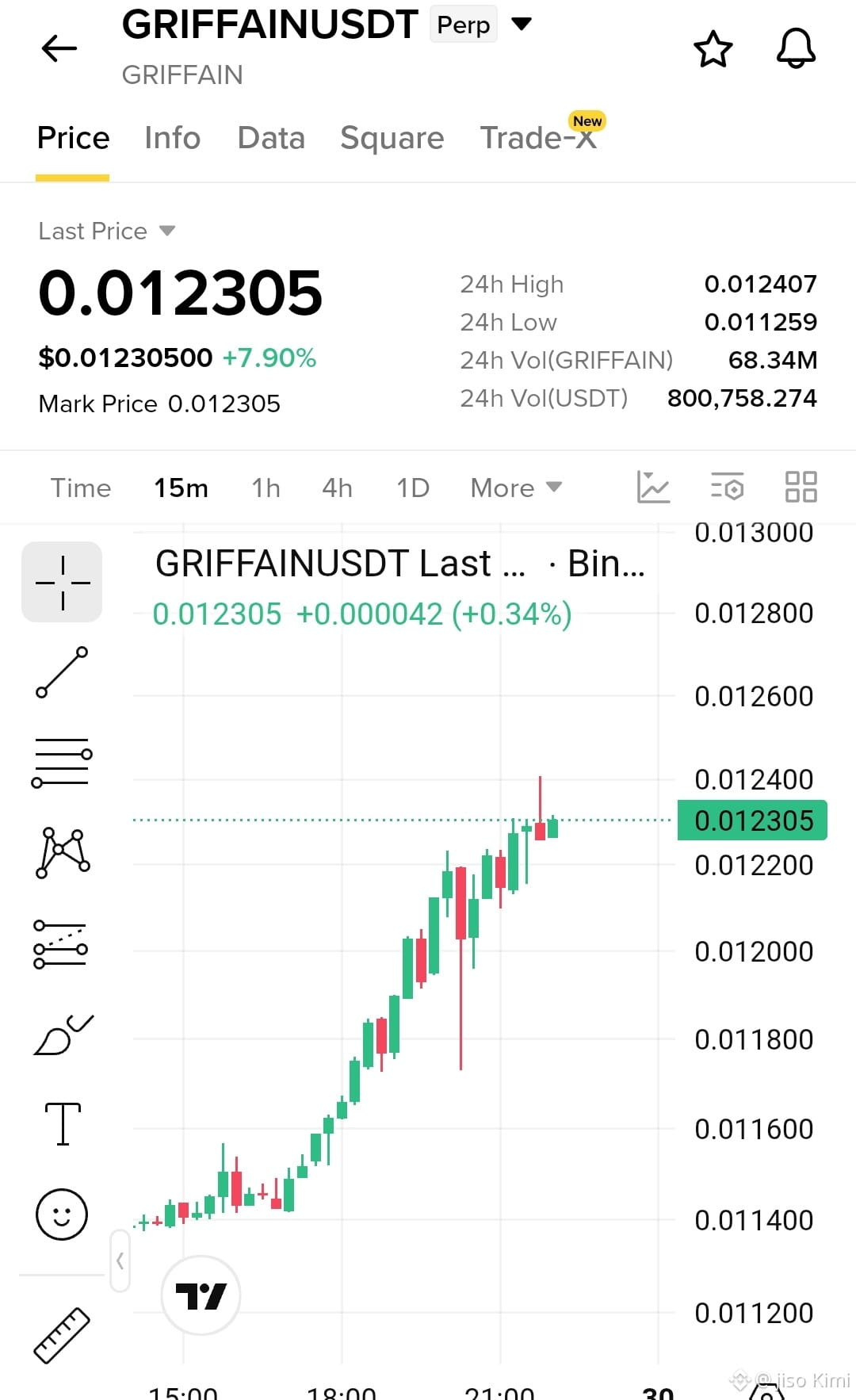This screenshot has height=1400, width=856.
Task: Click the green 0.012305 current price label
Action: pyautogui.click(x=753, y=820)
